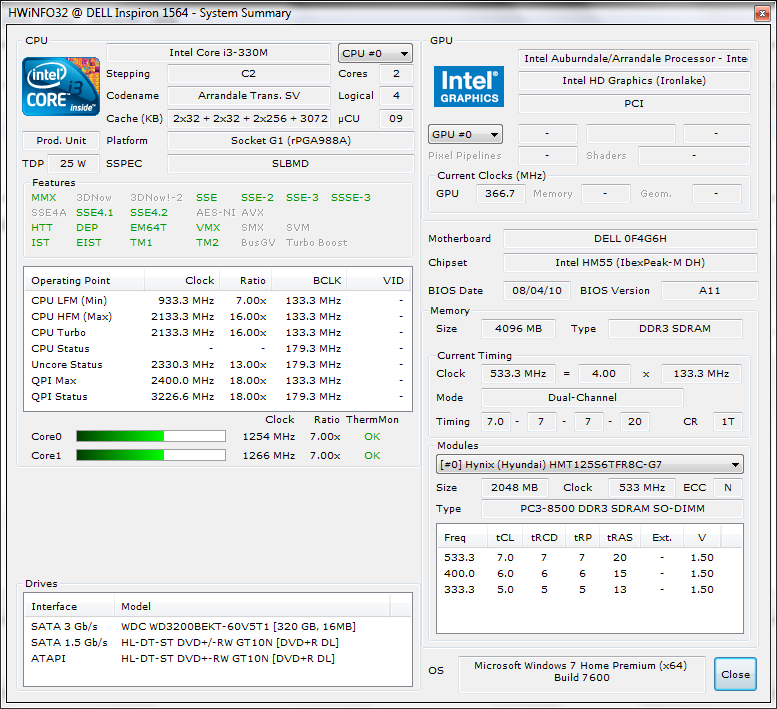Click the PCI bus type field
The image size is (777, 709).
point(634,104)
